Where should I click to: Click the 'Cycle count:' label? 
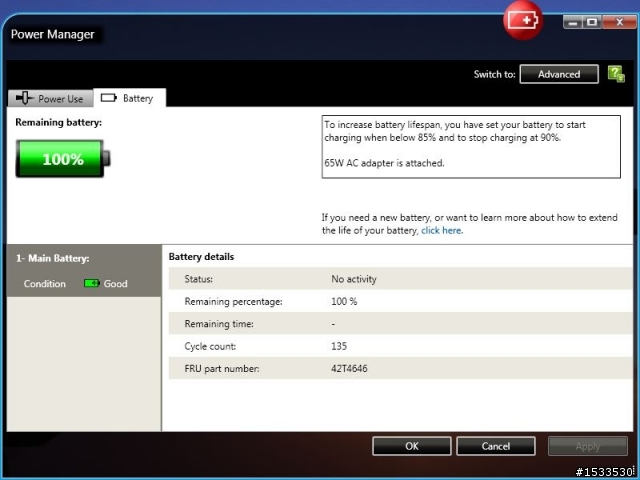tap(210, 347)
